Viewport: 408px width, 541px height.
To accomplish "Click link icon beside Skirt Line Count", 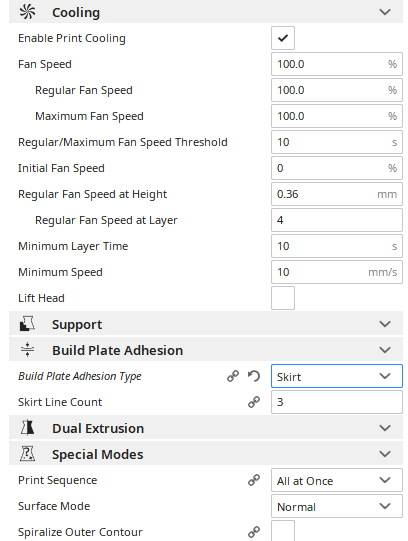I will (x=254, y=402).
